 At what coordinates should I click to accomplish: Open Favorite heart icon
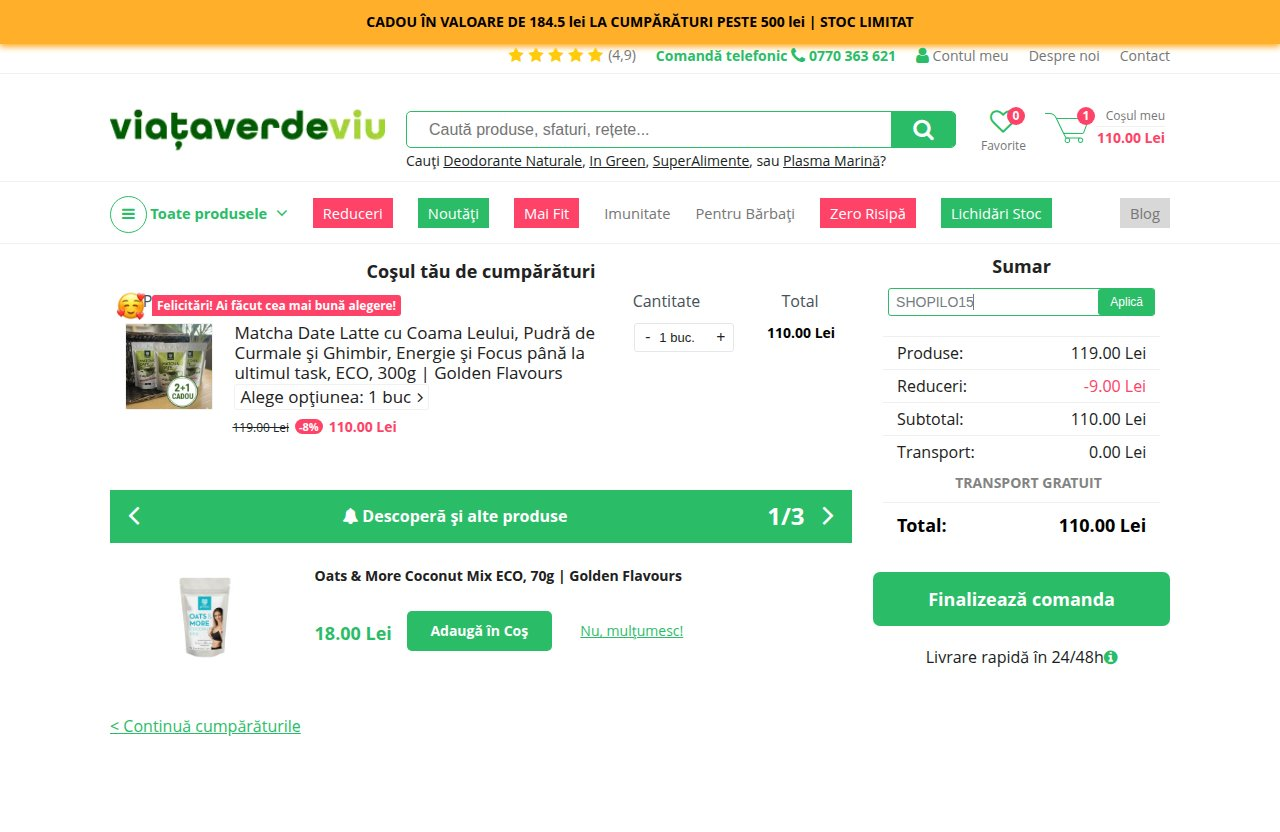[1002, 122]
